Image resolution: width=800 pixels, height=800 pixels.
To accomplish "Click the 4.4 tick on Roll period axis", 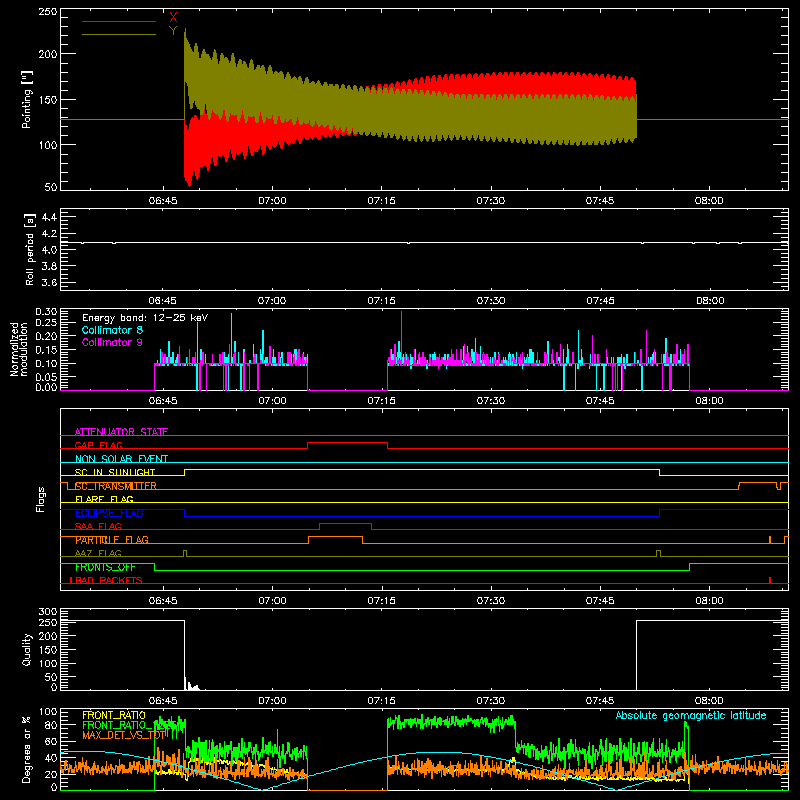I will 49,217.
